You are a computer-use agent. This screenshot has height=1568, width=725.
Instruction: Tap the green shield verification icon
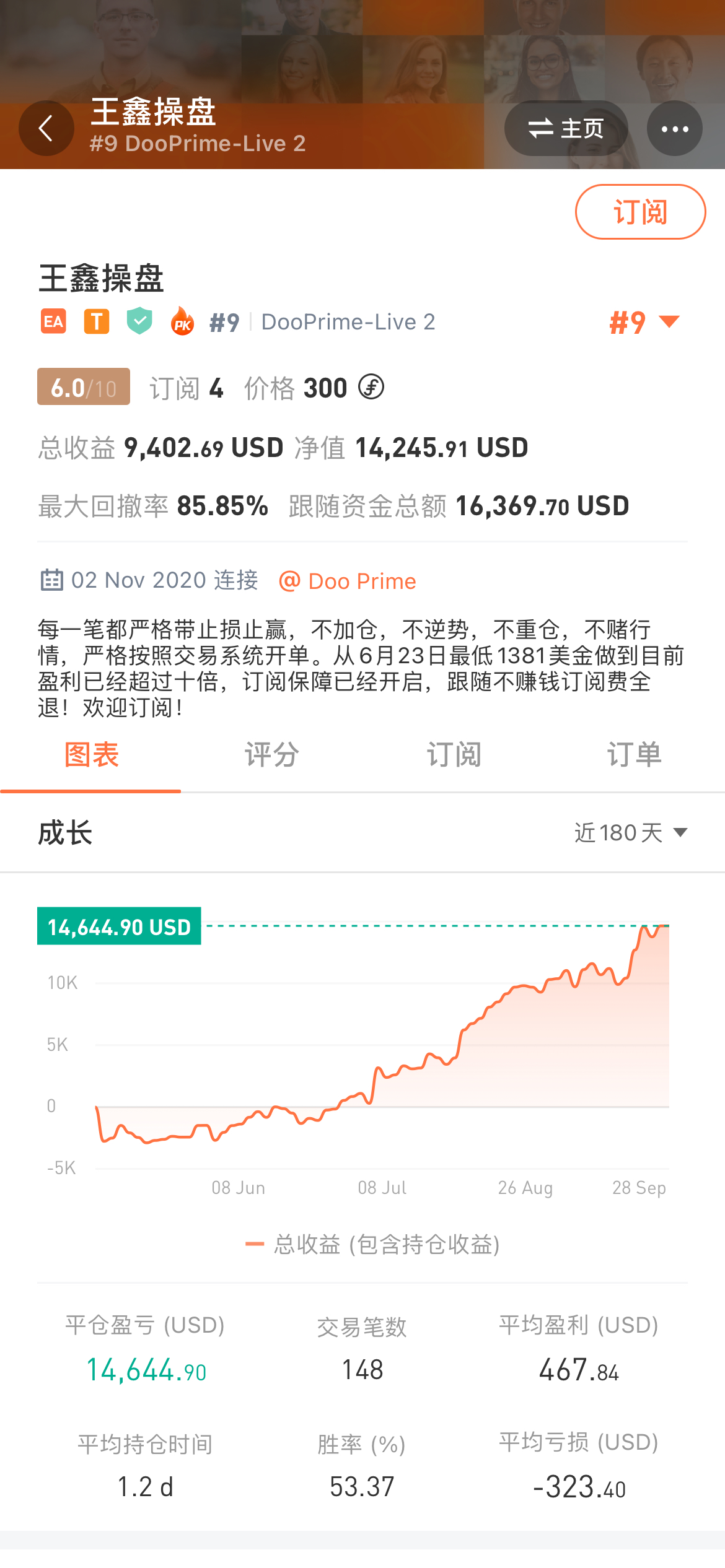(x=139, y=321)
